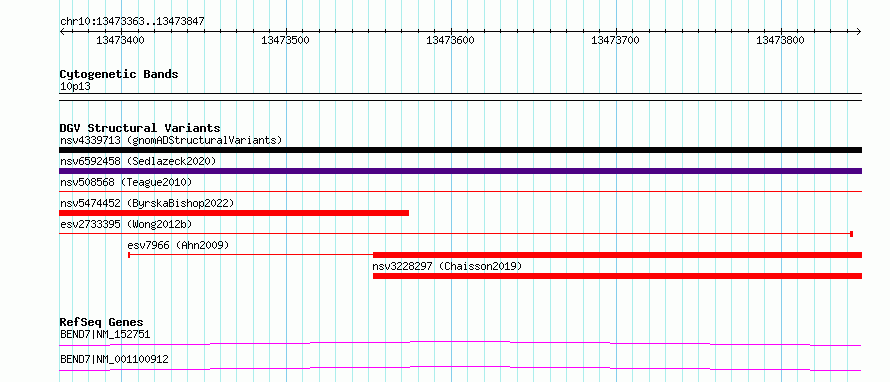Click the DGV Structural Variants track title
890x382 pixels.
point(140,128)
